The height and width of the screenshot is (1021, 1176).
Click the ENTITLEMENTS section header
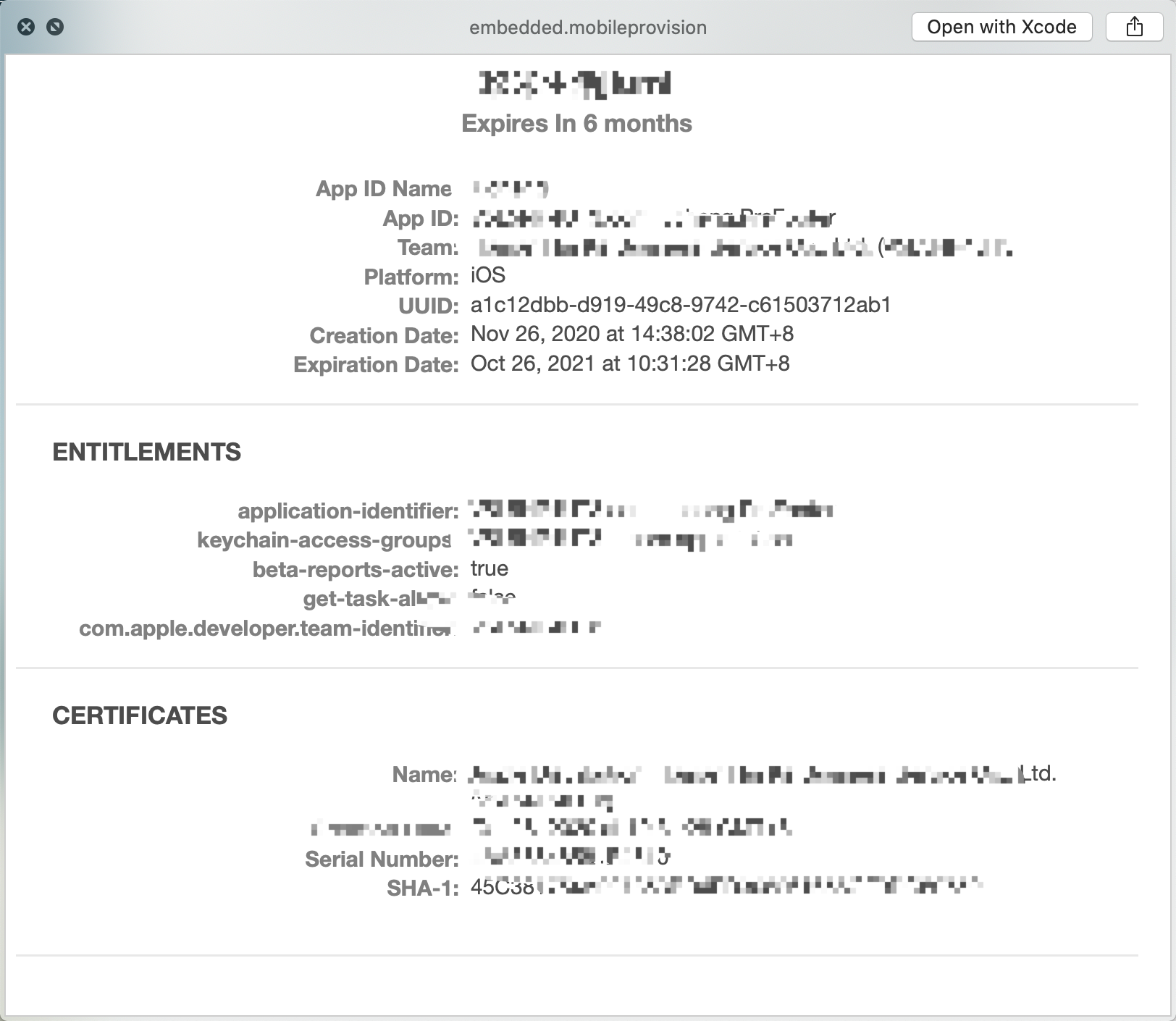pyautogui.click(x=147, y=450)
